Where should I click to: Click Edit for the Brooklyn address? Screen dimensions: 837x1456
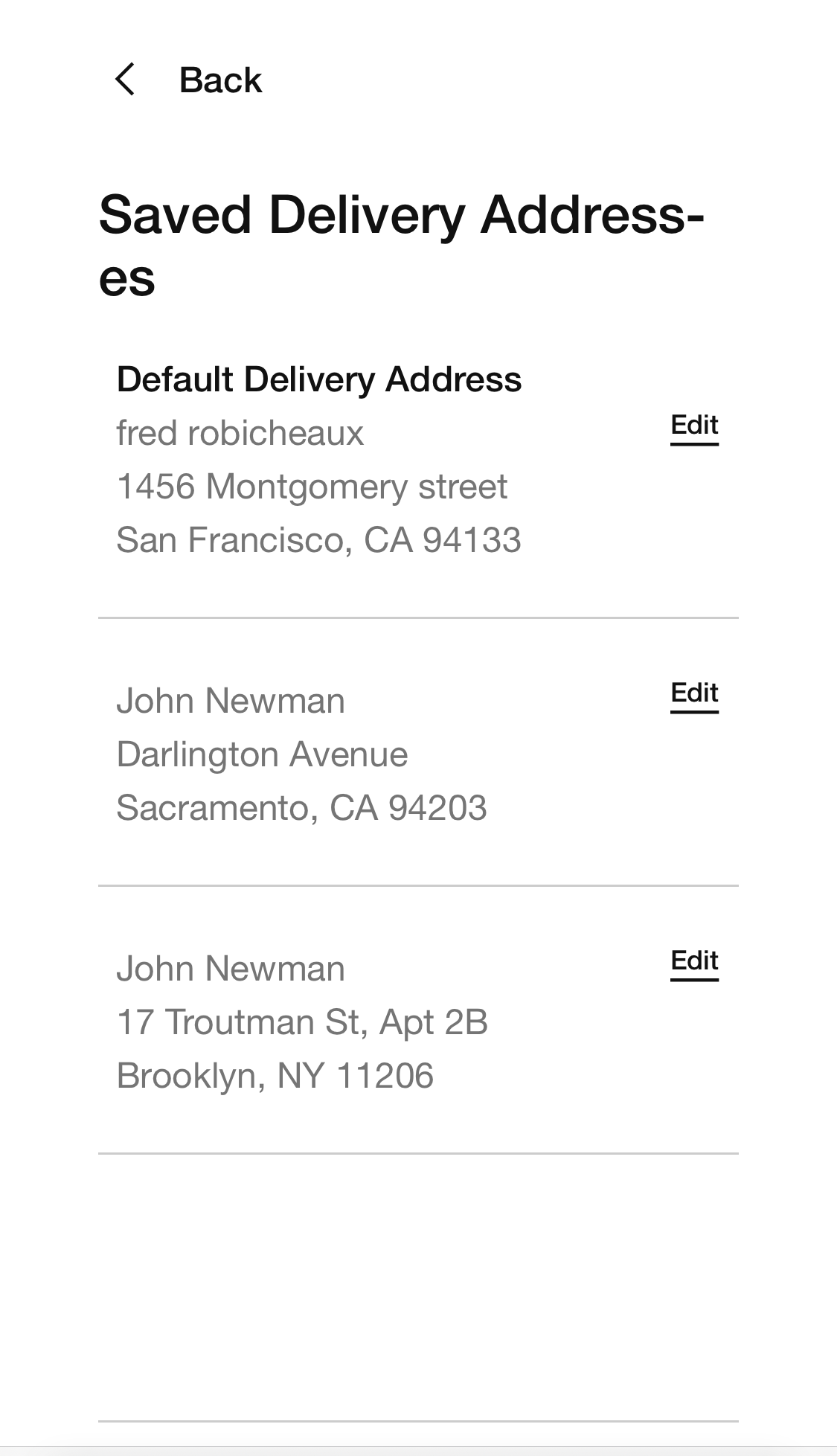[x=693, y=960]
